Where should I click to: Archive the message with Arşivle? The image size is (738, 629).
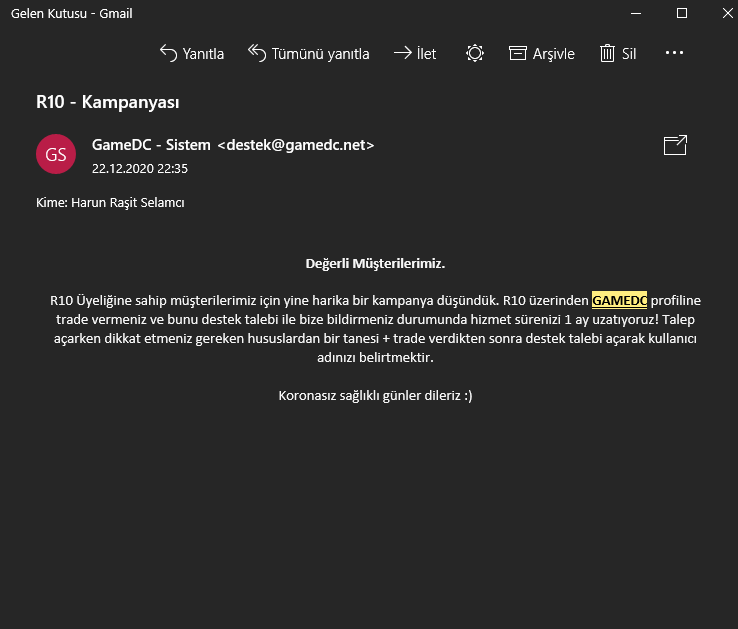tap(542, 53)
